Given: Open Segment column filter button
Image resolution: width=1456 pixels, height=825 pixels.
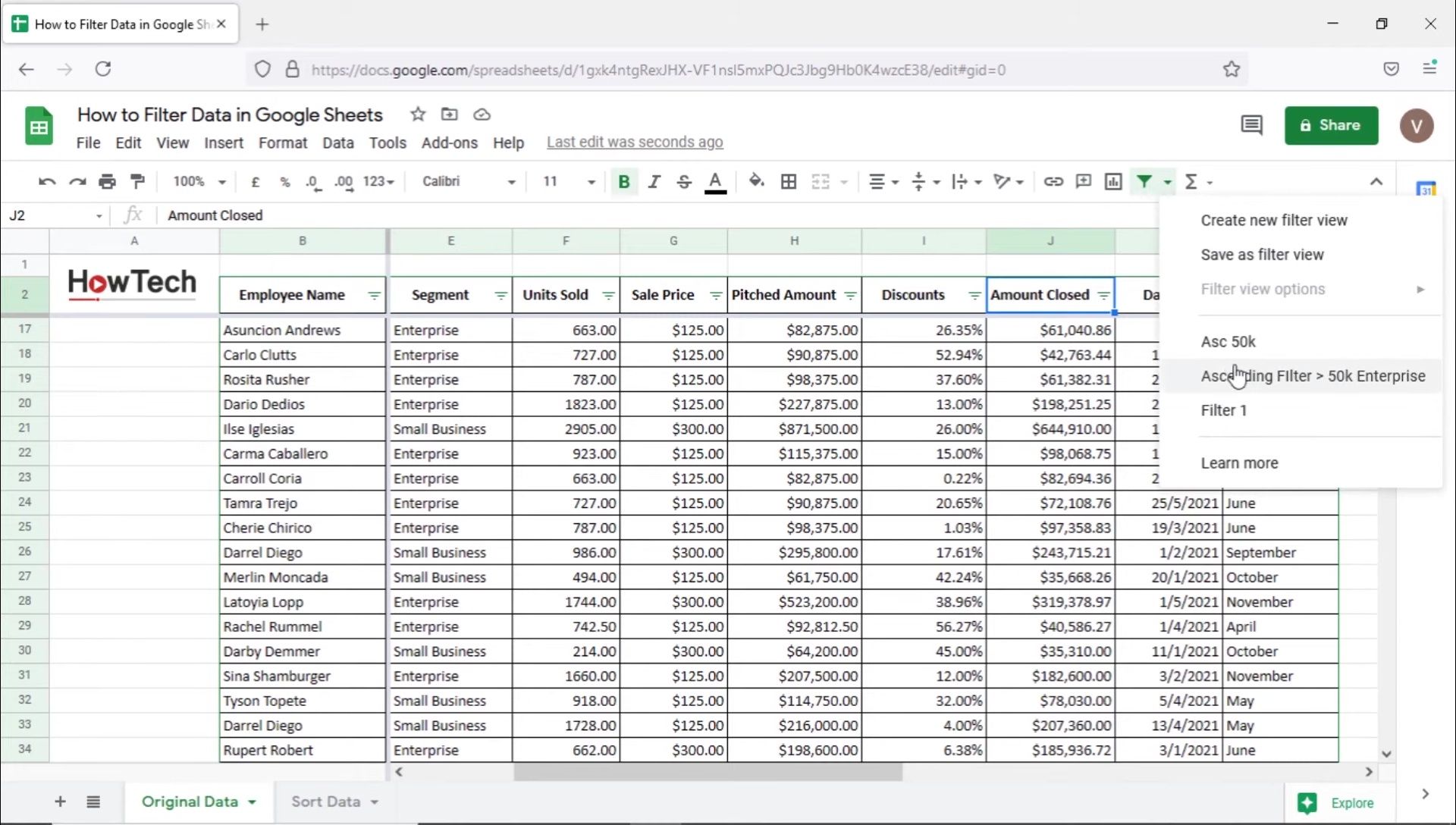Looking at the screenshot, I should 500,296.
